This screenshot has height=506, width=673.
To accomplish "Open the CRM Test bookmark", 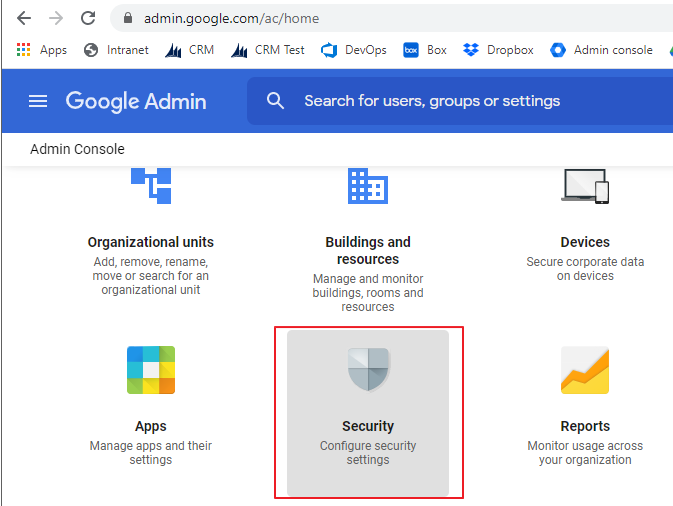I will [x=268, y=50].
